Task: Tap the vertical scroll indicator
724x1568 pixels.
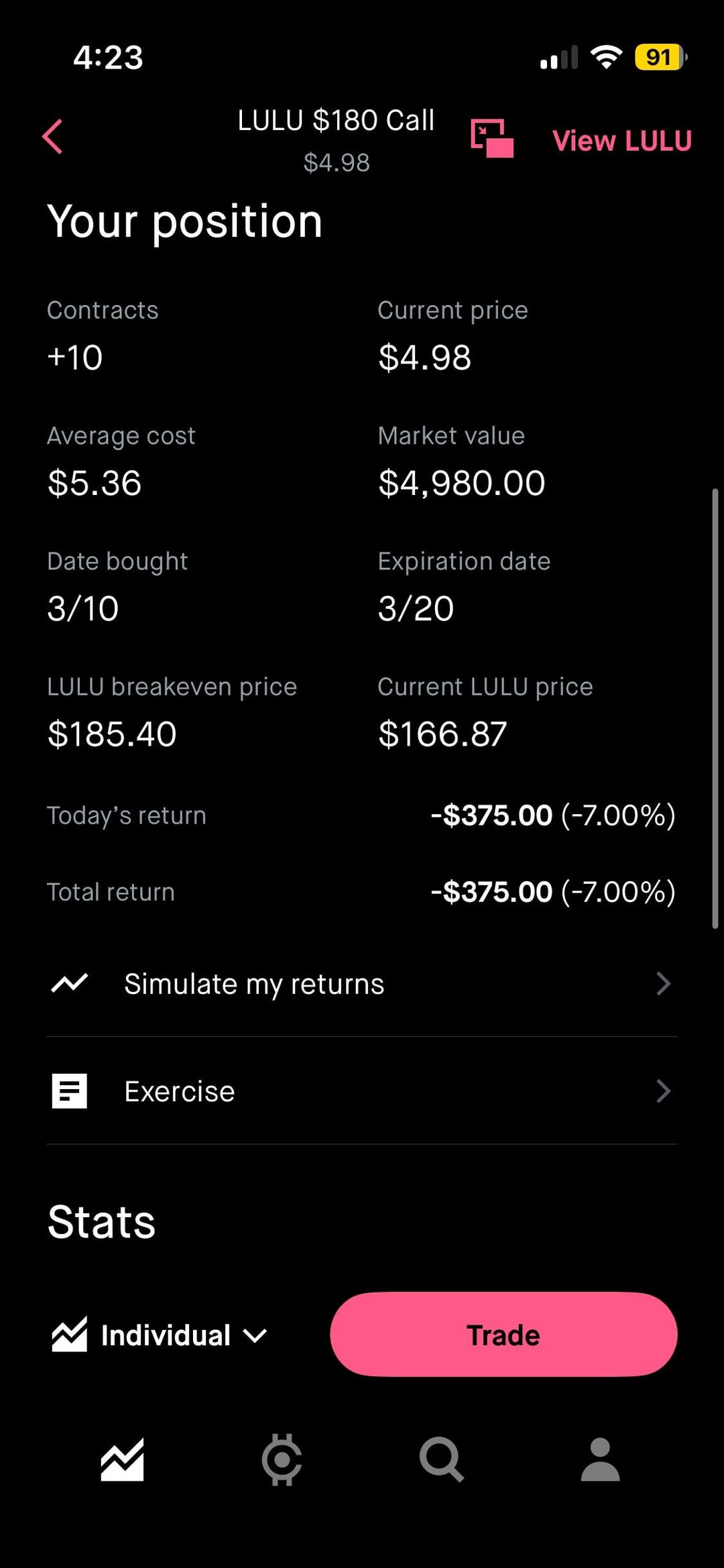Action: (715, 708)
